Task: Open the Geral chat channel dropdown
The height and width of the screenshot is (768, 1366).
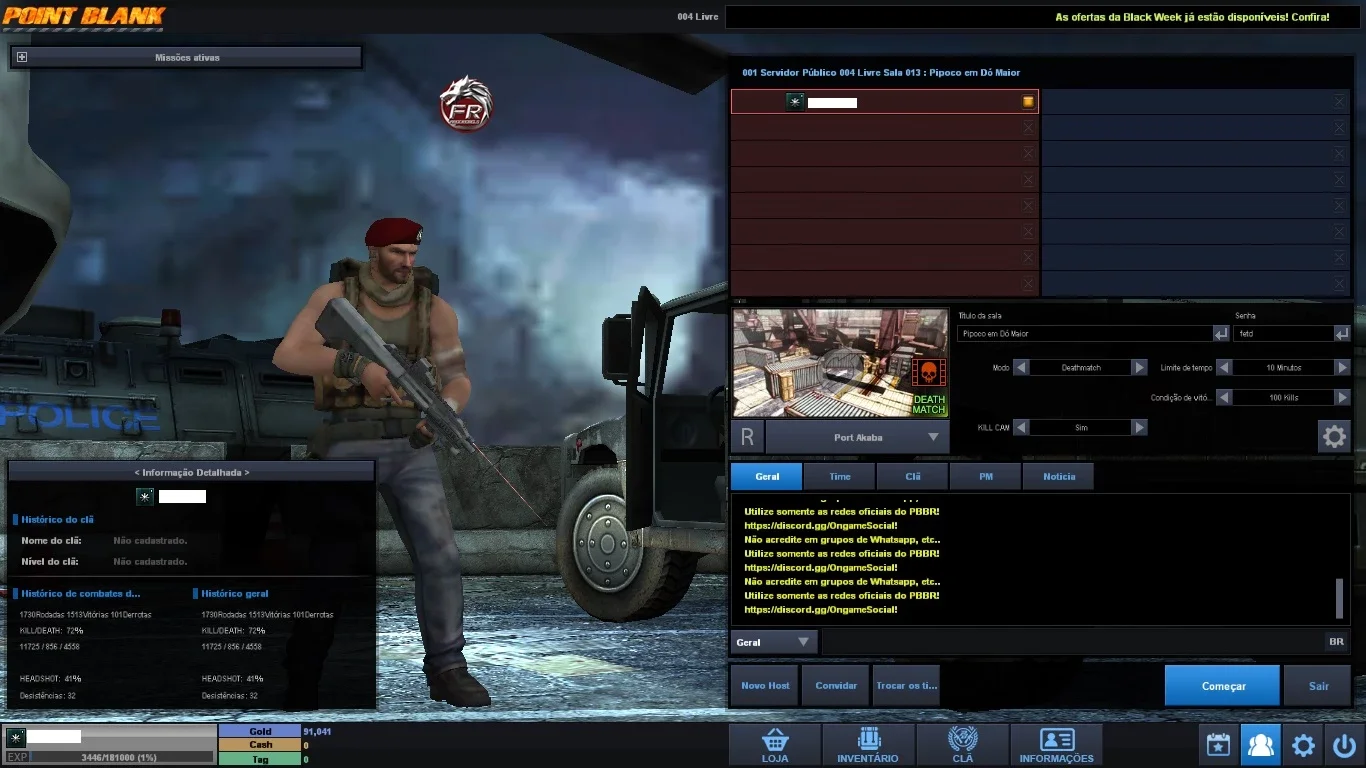Action: pyautogui.click(x=774, y=642)
